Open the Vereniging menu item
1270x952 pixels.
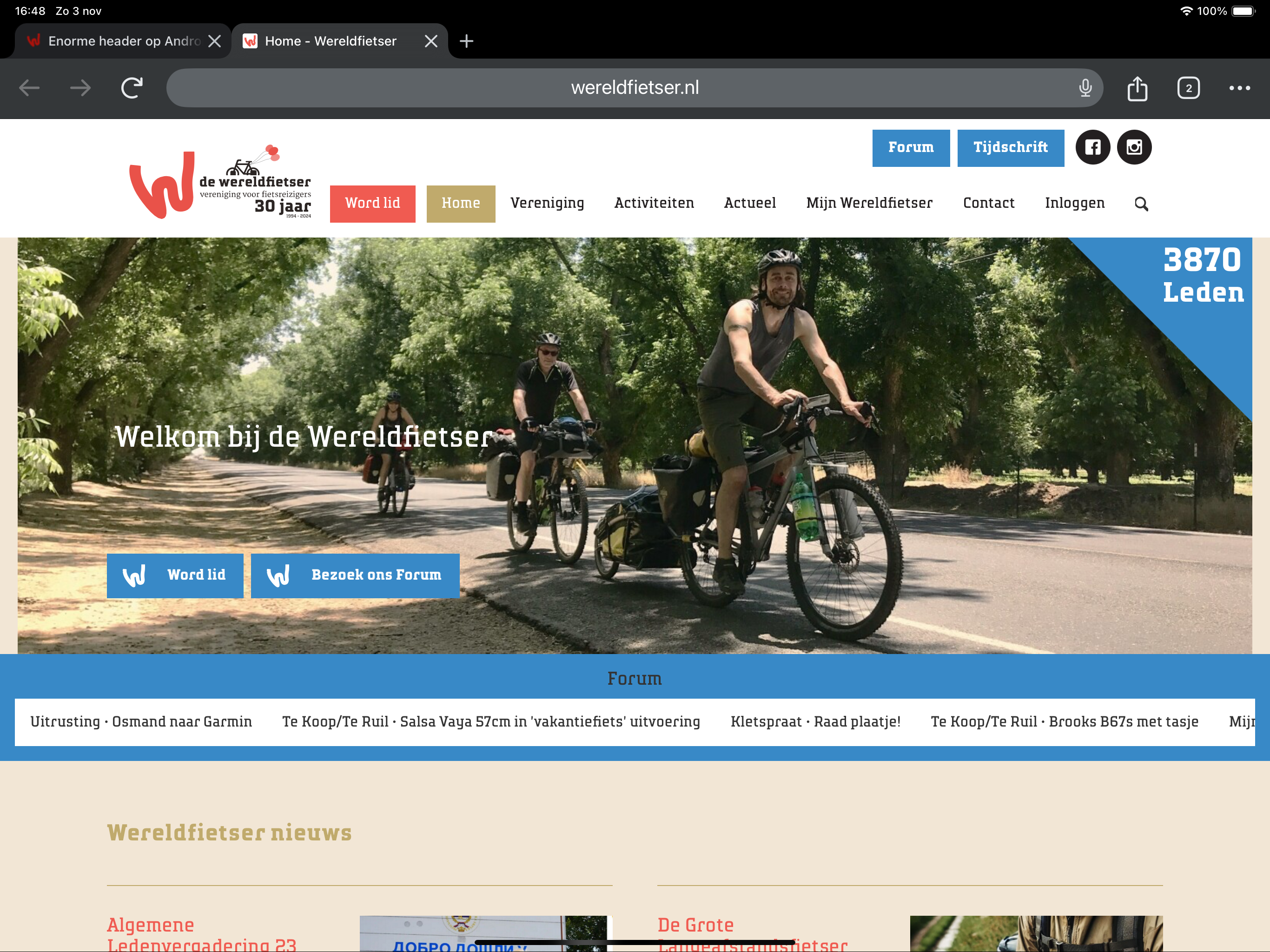point(547,203)
